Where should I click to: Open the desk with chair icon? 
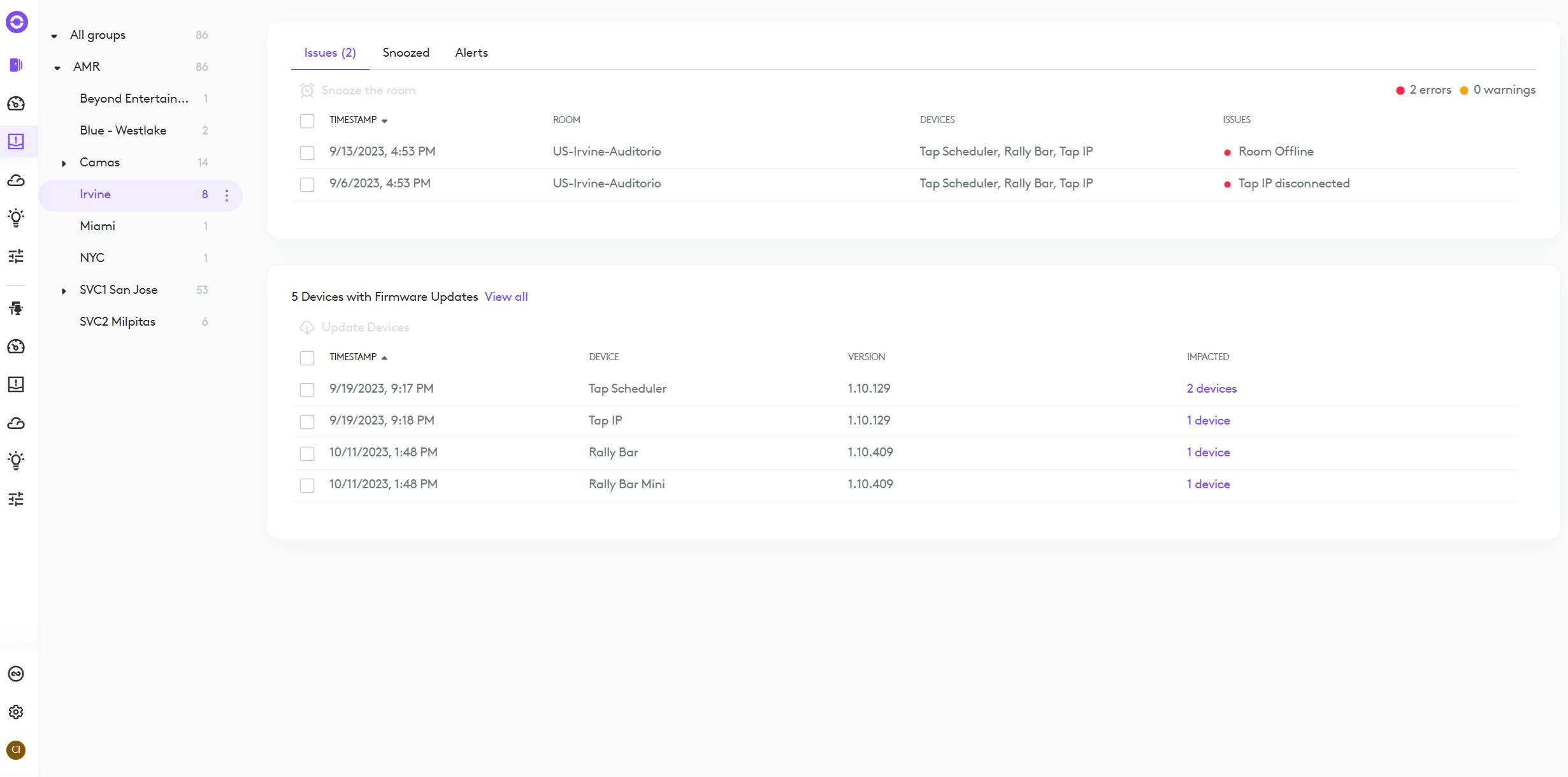point(17,309)
